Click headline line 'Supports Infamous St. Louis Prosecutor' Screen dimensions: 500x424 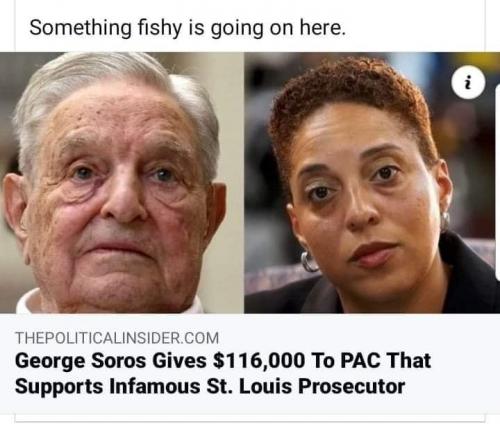(210, 387)
